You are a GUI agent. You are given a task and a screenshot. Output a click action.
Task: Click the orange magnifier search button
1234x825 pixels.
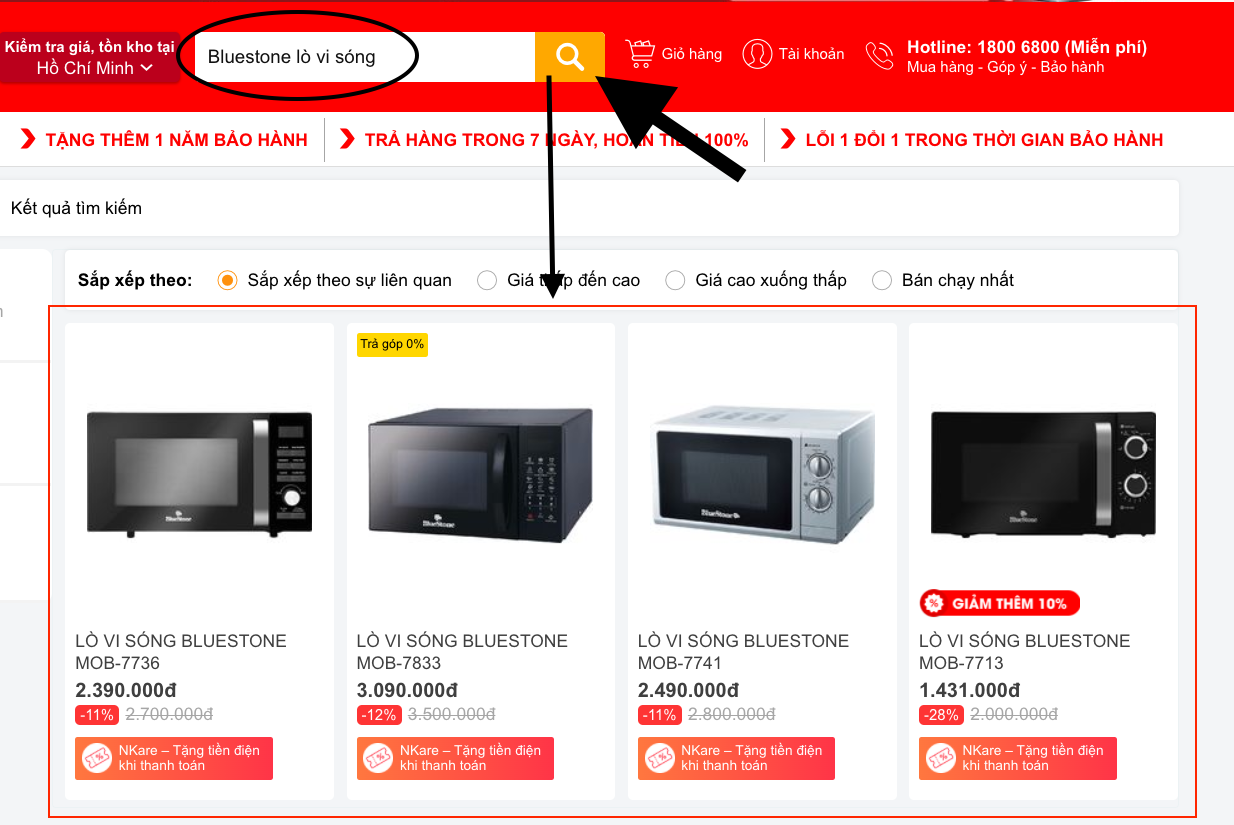point(570,57)
